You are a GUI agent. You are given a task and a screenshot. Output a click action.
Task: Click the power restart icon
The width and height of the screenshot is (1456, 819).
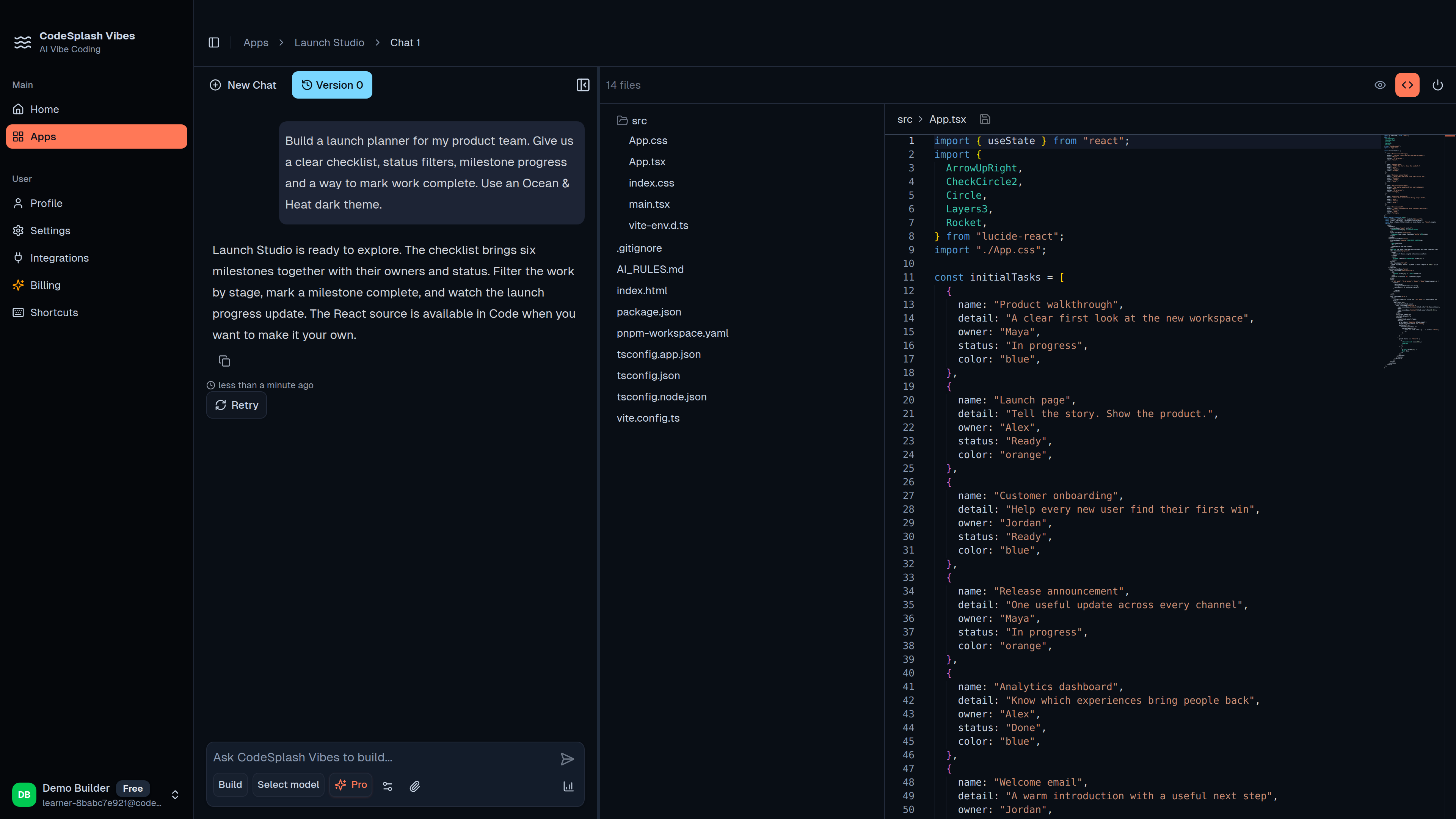1437,85
